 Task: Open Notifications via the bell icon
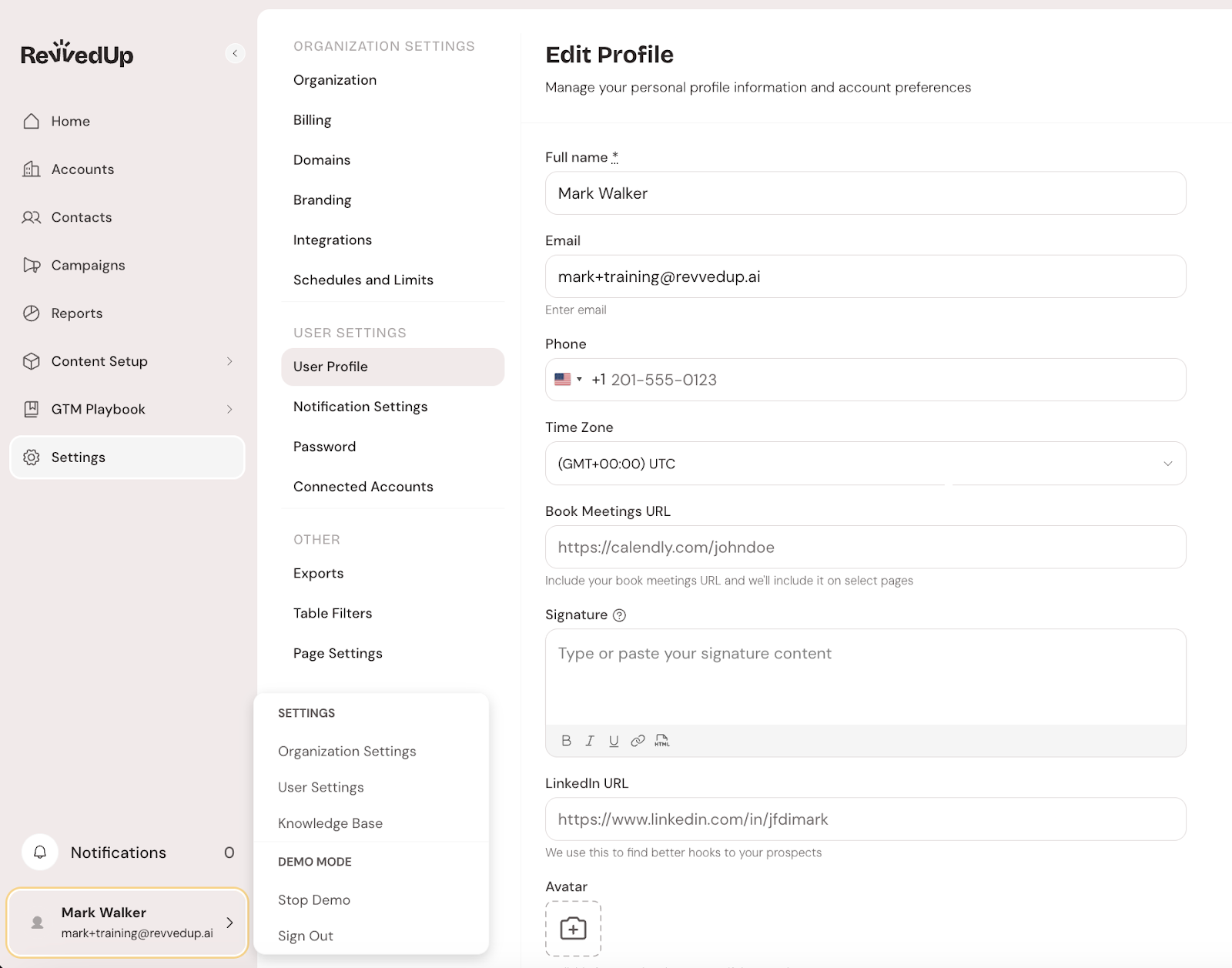click(40, 852)
